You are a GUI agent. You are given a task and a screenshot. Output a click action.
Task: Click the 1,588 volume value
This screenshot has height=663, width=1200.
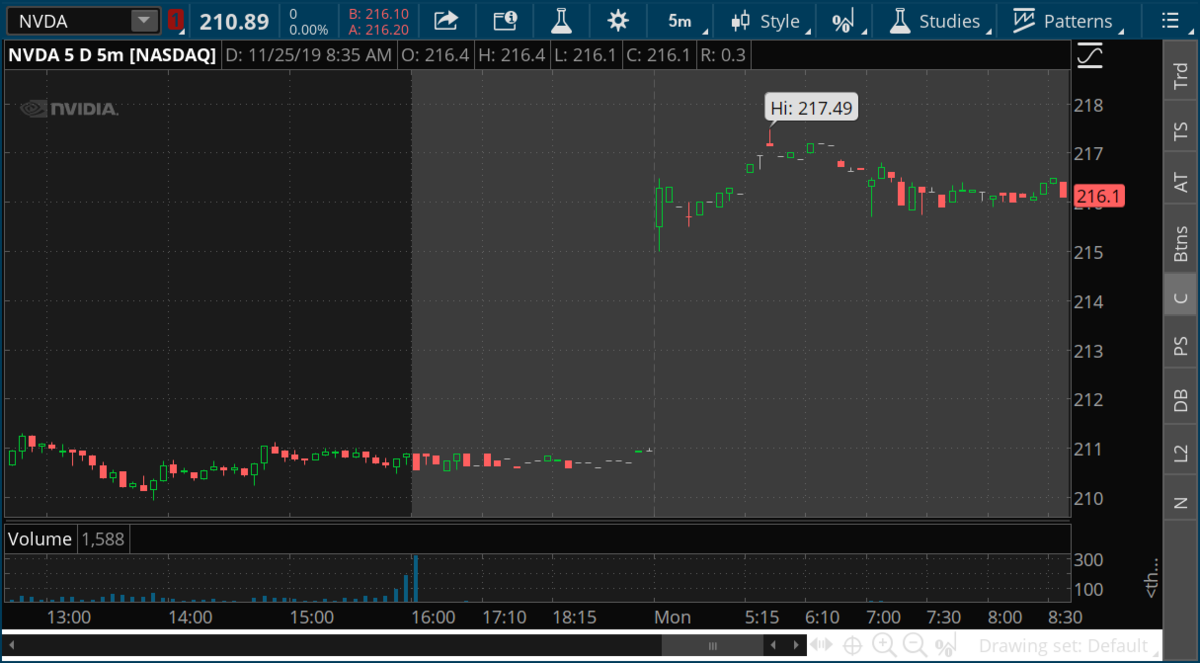103,539
